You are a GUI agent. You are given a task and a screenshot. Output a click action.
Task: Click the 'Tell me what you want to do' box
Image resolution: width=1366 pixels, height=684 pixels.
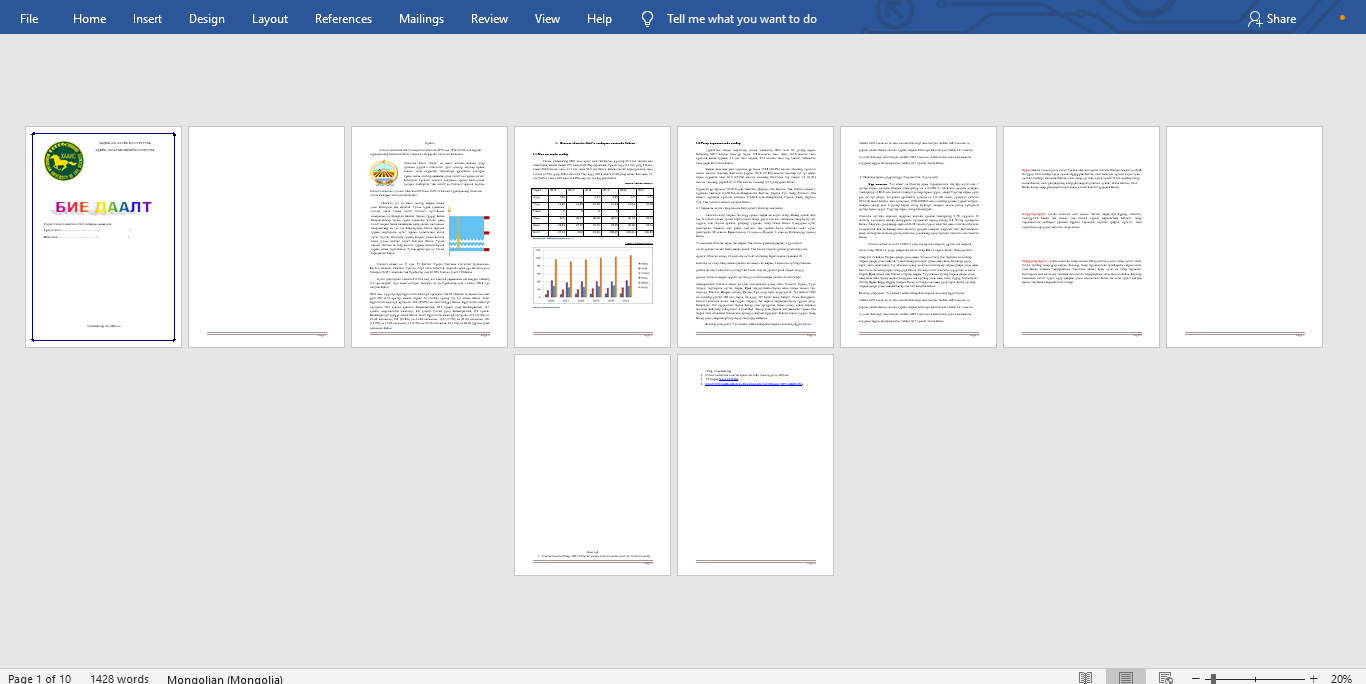[741, 19]
